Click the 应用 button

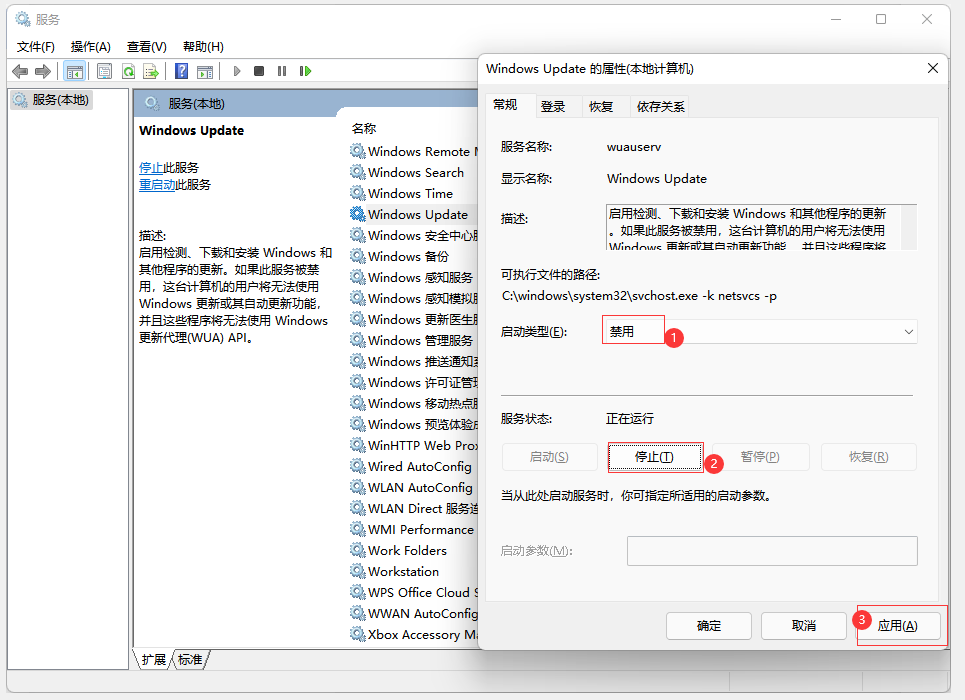[898, 626]
